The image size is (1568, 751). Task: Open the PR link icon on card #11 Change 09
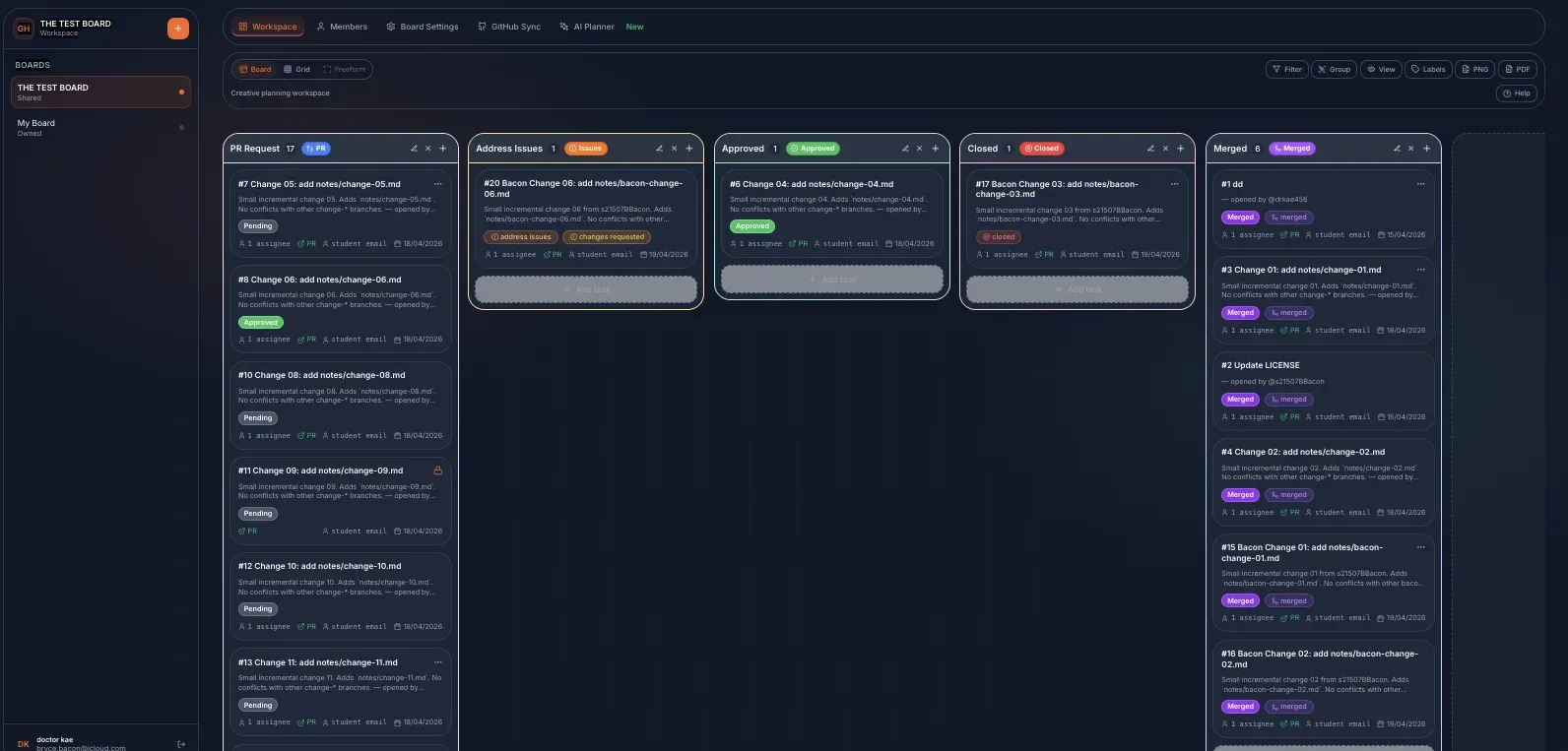coord(247,532)
